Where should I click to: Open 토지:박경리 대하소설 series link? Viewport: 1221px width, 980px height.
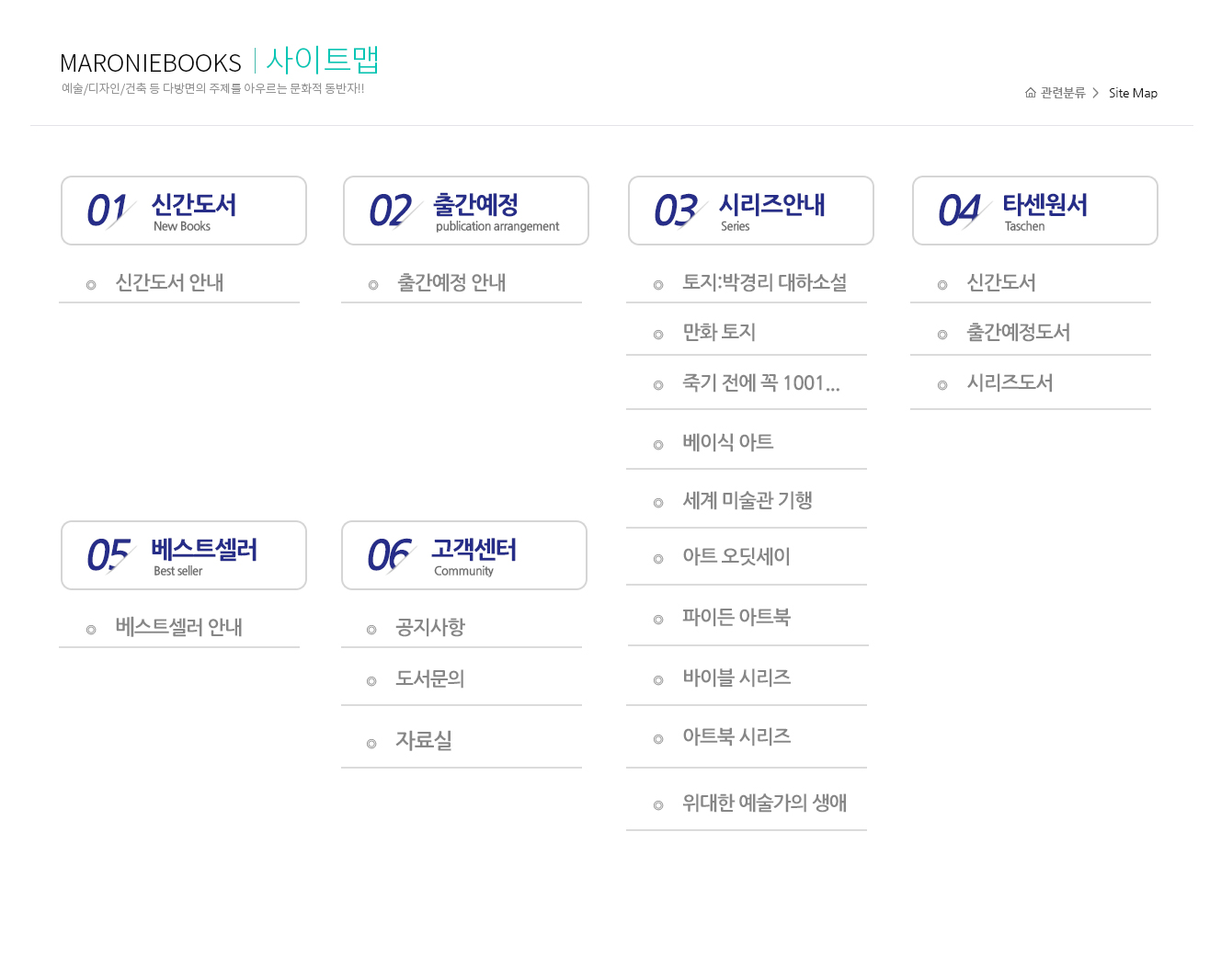(x=764, y=283)
